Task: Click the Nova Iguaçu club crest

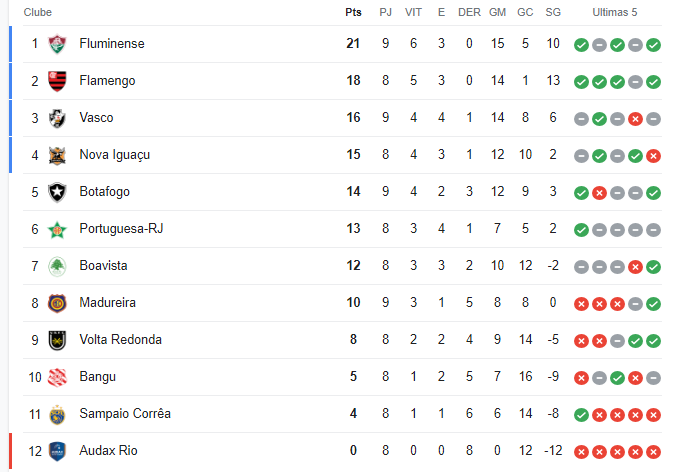Action: pos(57,155)
